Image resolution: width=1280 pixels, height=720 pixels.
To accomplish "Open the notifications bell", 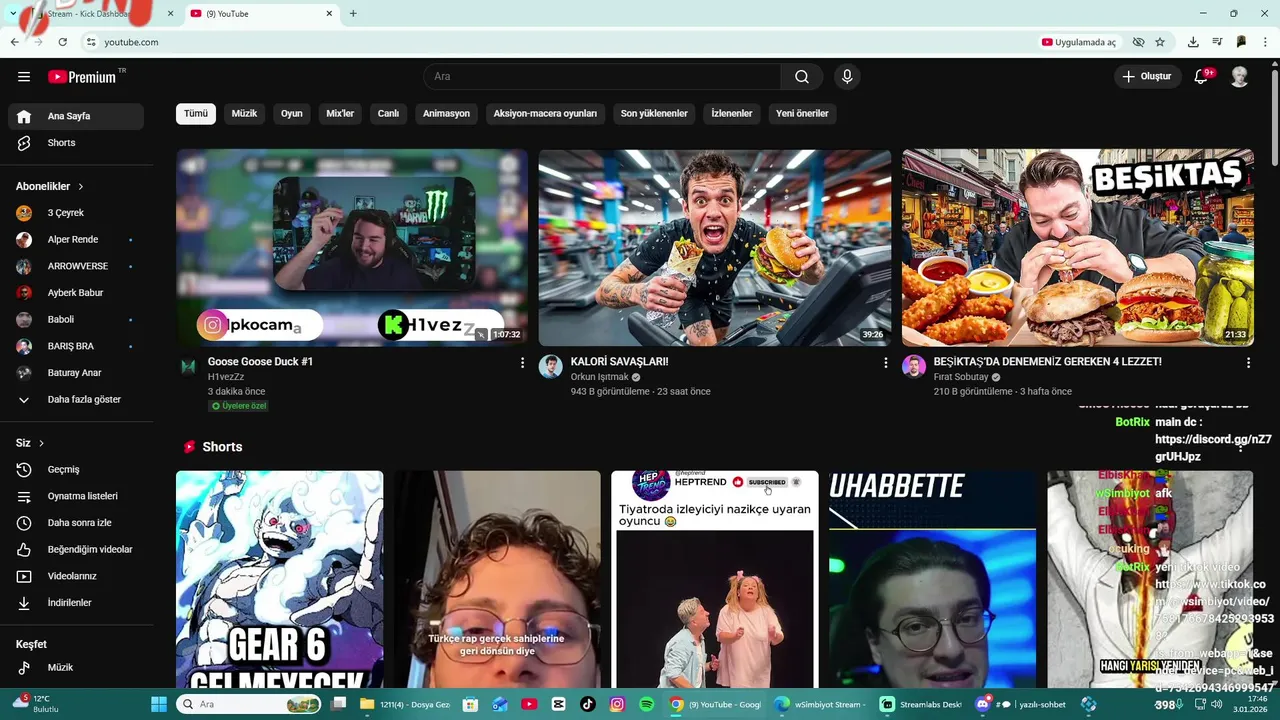I will (x=1202, y=77).
